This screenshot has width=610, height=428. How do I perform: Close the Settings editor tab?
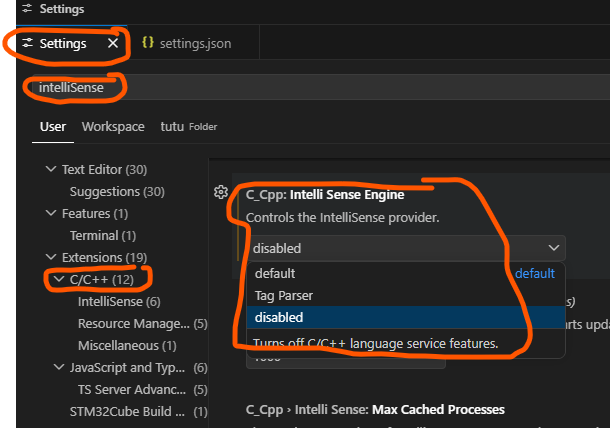113,43
